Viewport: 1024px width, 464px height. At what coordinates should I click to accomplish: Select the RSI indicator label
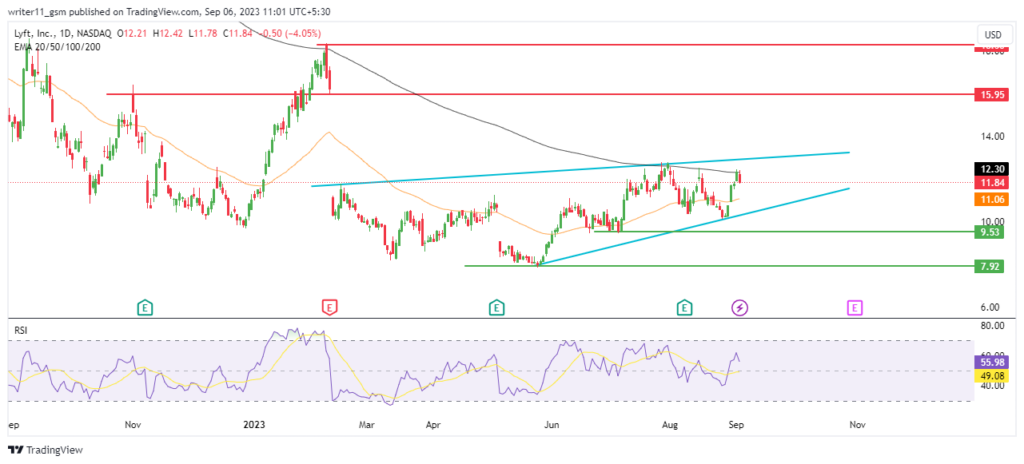pos(21,331)
